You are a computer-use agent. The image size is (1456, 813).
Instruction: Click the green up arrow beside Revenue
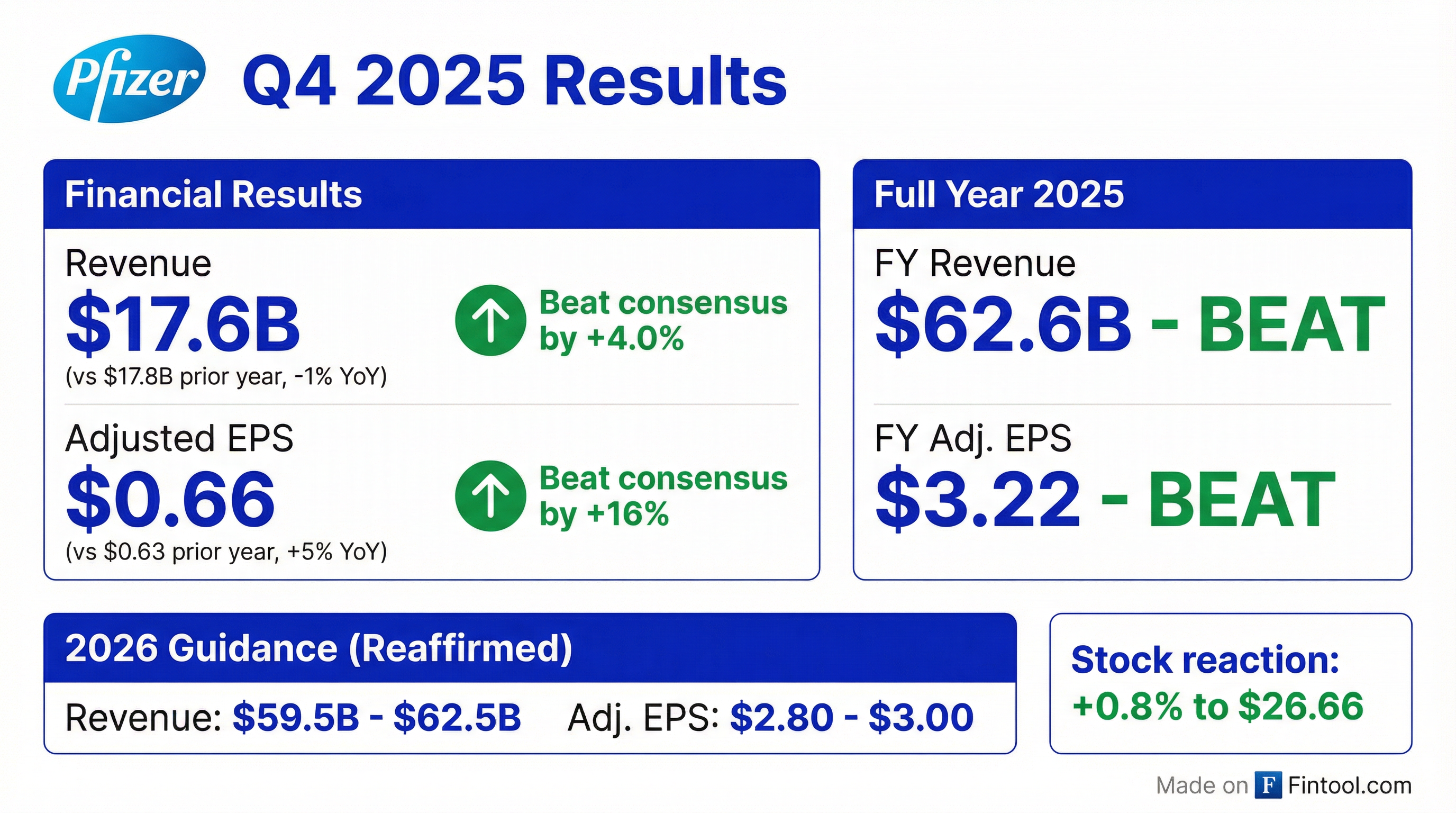(490, 320)
